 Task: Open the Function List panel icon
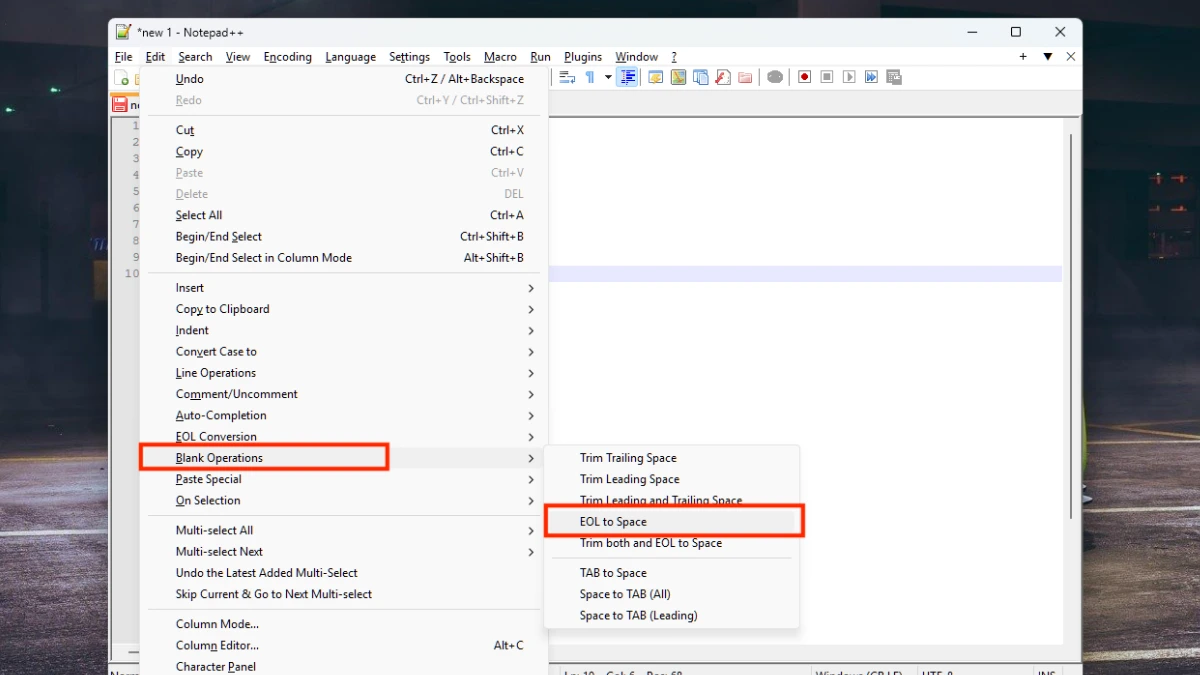tap(723, 77)
